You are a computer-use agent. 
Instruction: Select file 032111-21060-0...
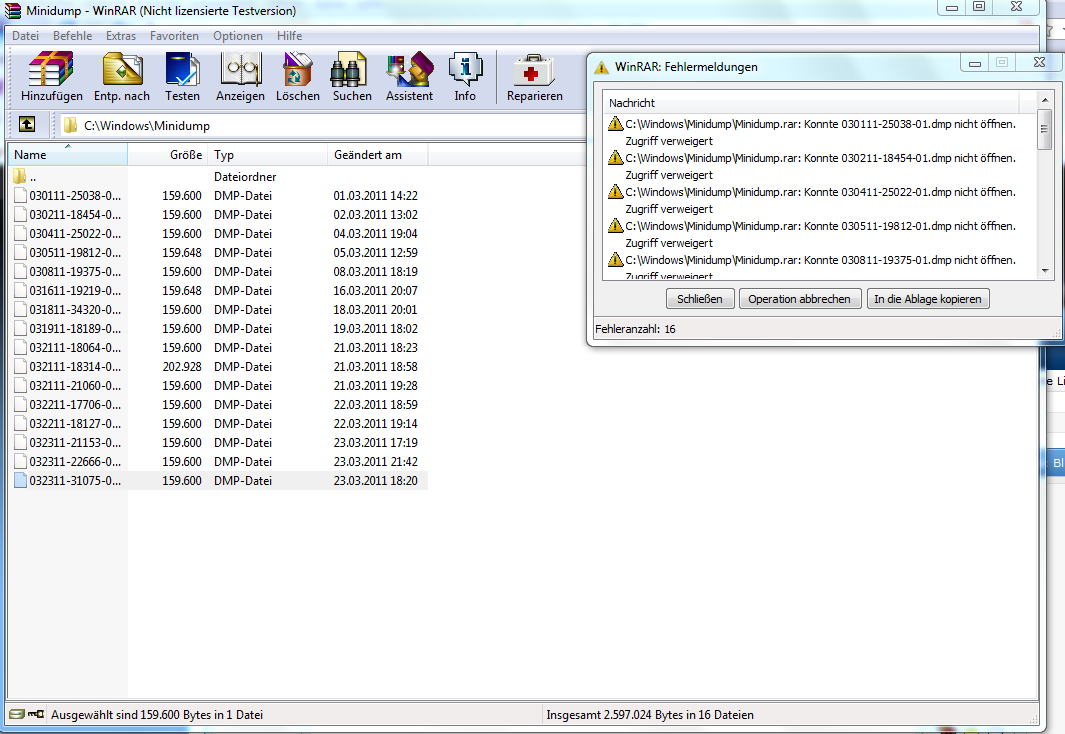(75, 386)
